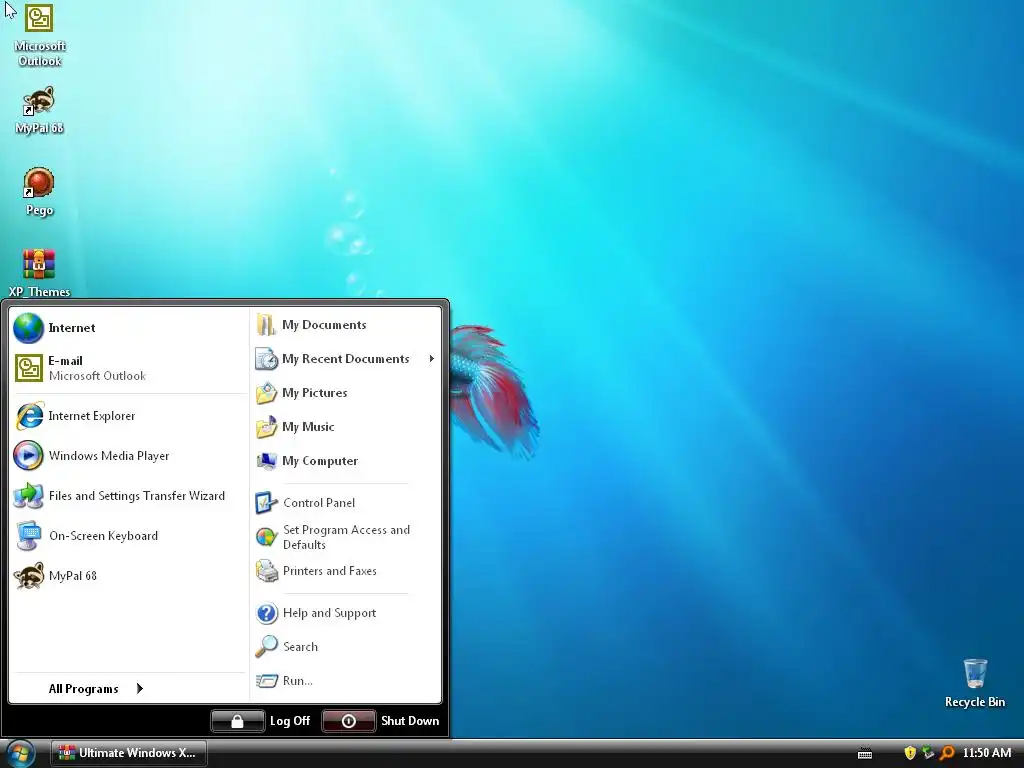Click the security shield tray icon

[910, 753]
